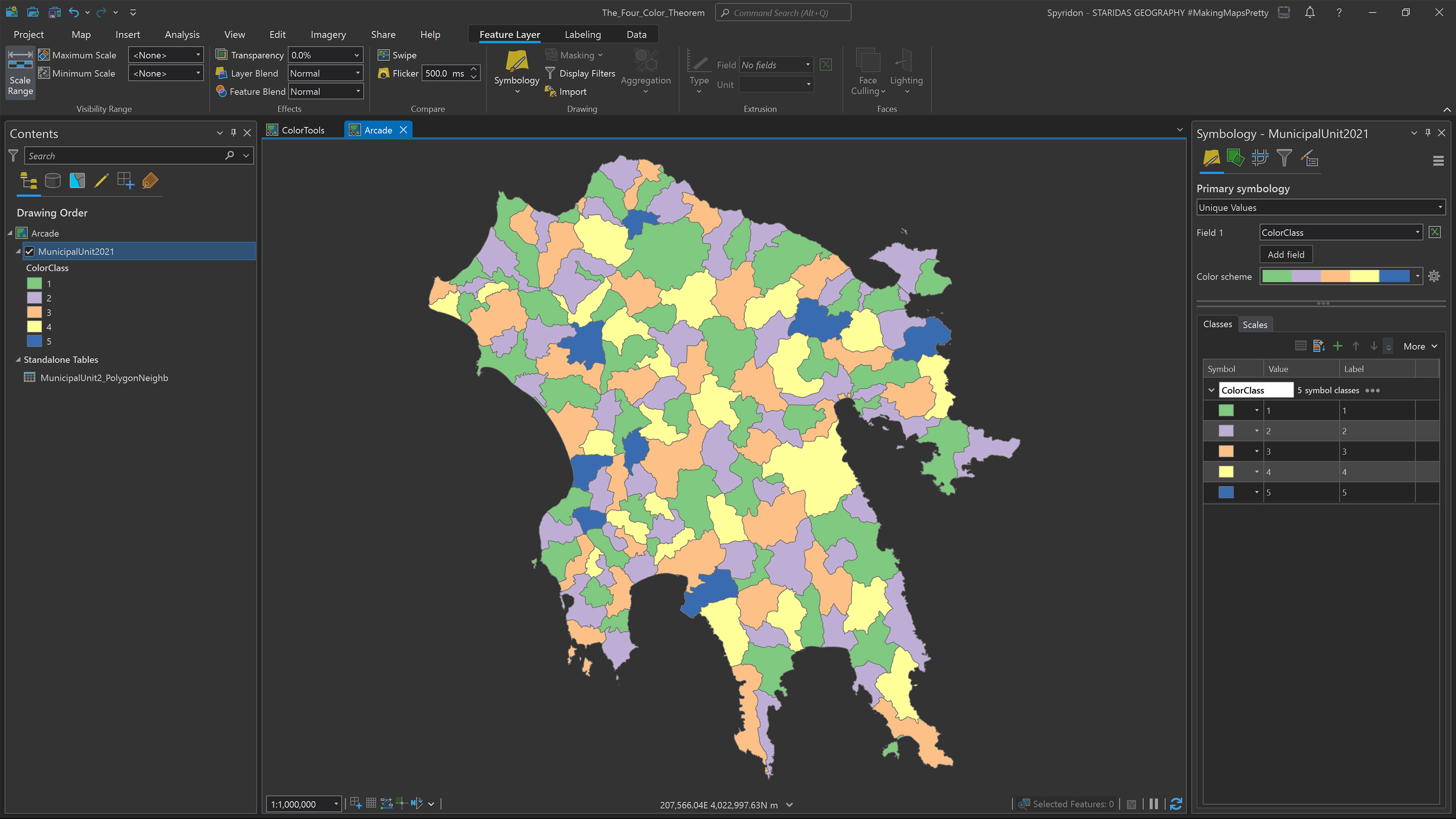This screenshot has height=819, width=1456.
Task: Switch to the Labeling ribbon tab
Action: (582, 34)
